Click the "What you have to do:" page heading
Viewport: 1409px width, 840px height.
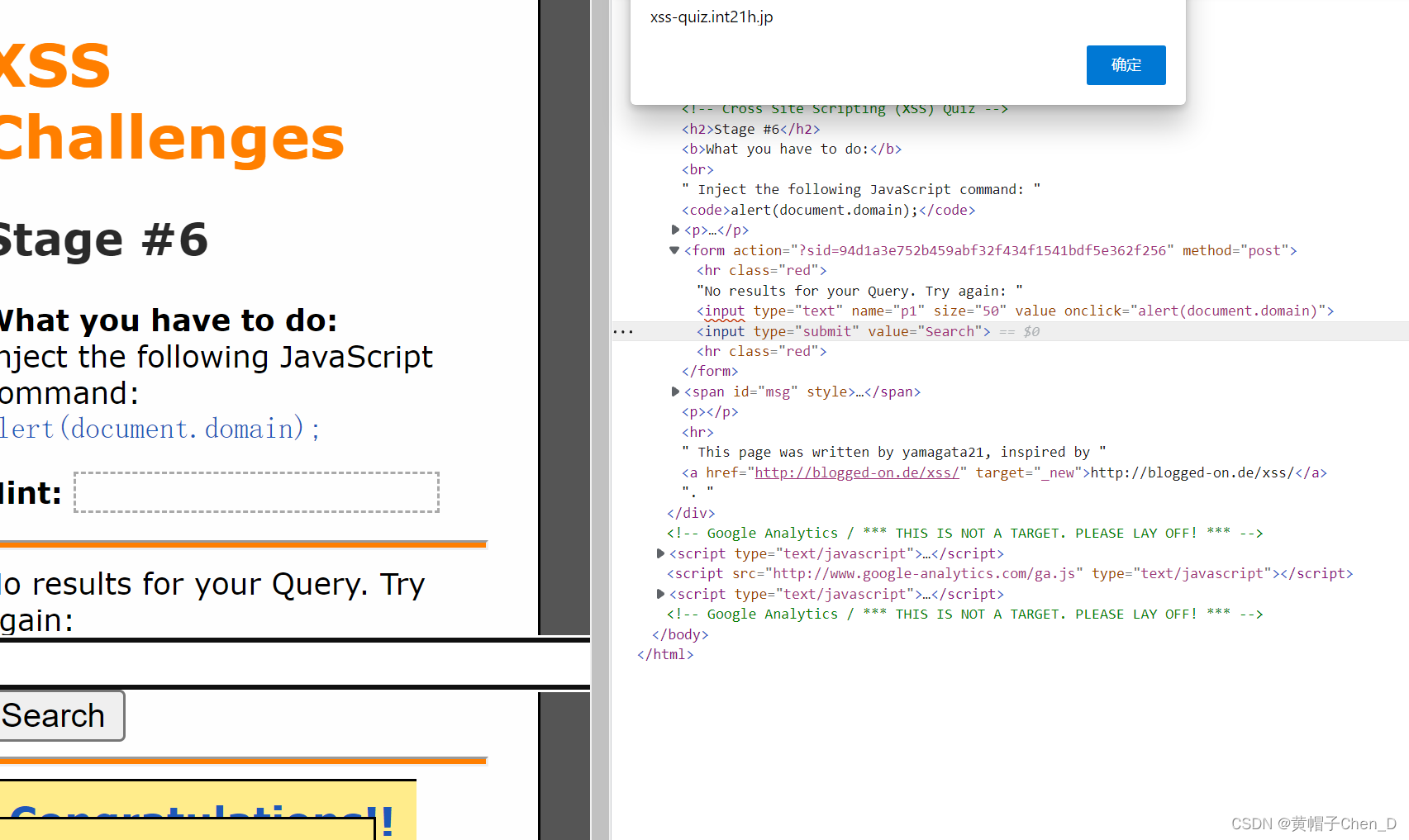click(x=169, y=320)
